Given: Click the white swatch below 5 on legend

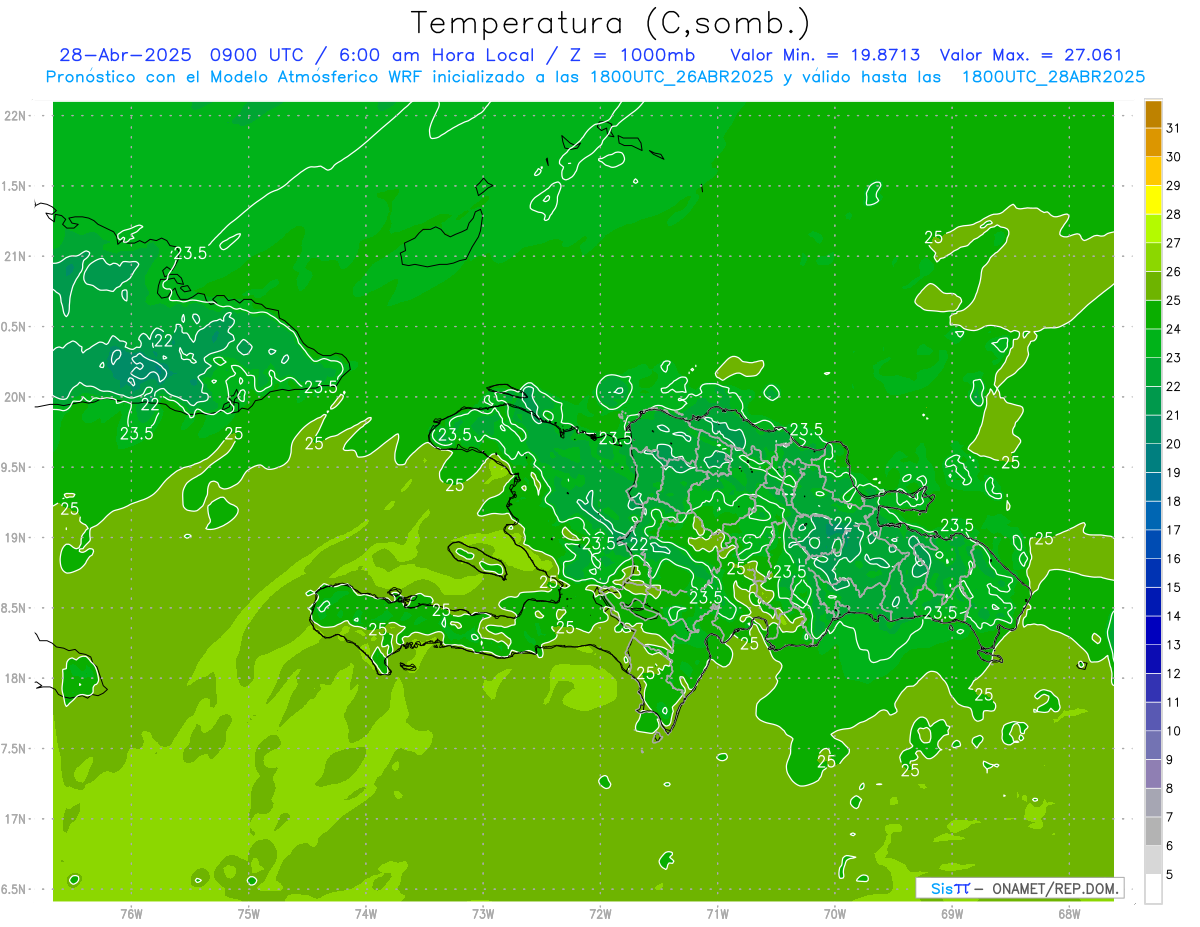Looking at the screenshot, I should tap(1153, 889).
